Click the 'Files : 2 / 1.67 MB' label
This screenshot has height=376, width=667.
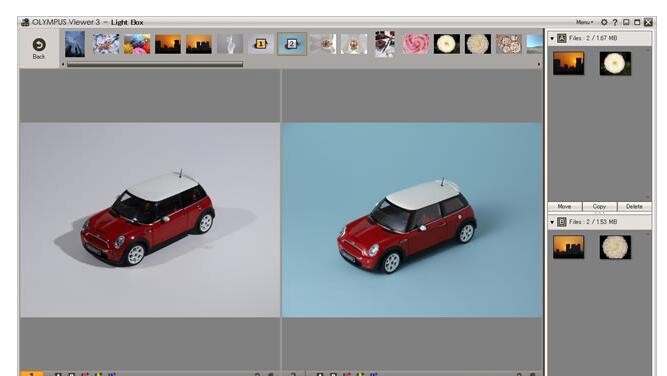[x=593, y=38]
